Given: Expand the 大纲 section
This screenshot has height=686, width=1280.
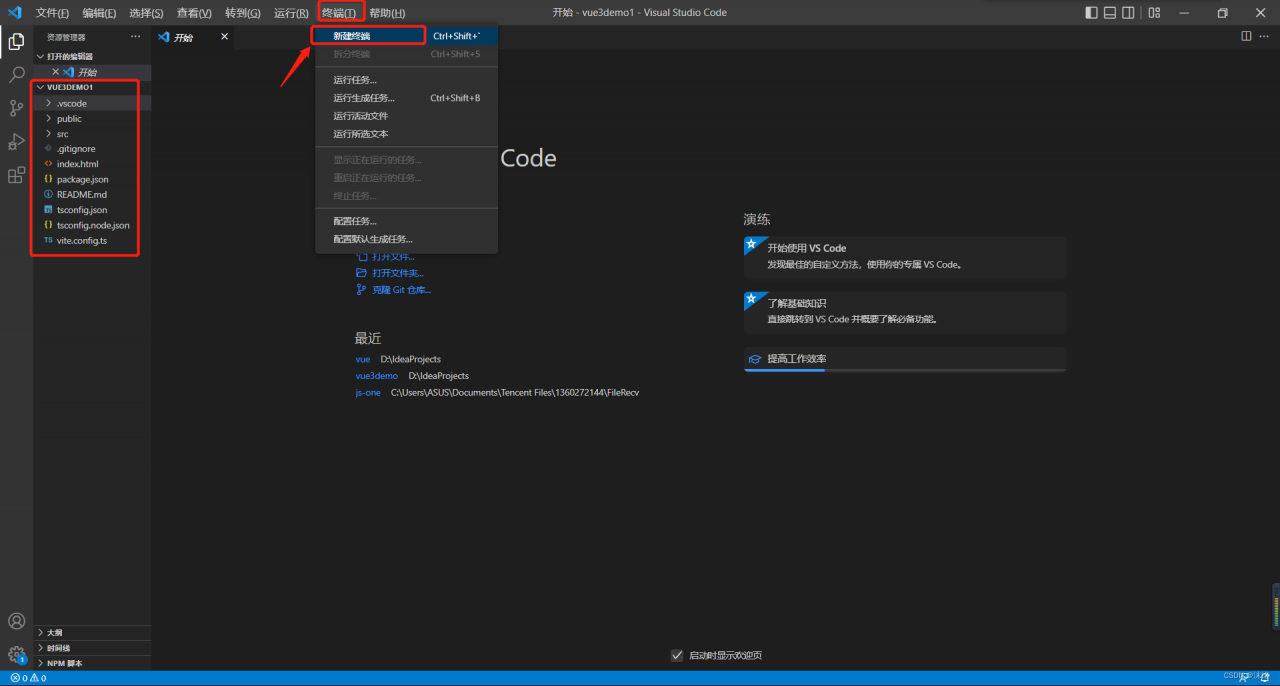Looking at the screenshot, I should [92, 632].
